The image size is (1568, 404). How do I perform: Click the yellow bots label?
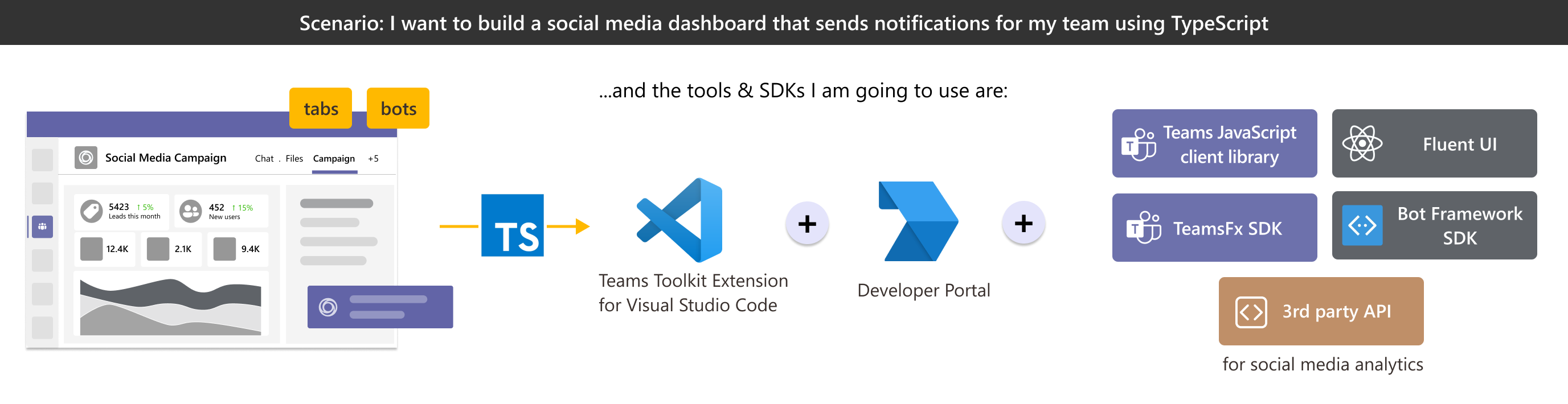[x=398, y=108]
